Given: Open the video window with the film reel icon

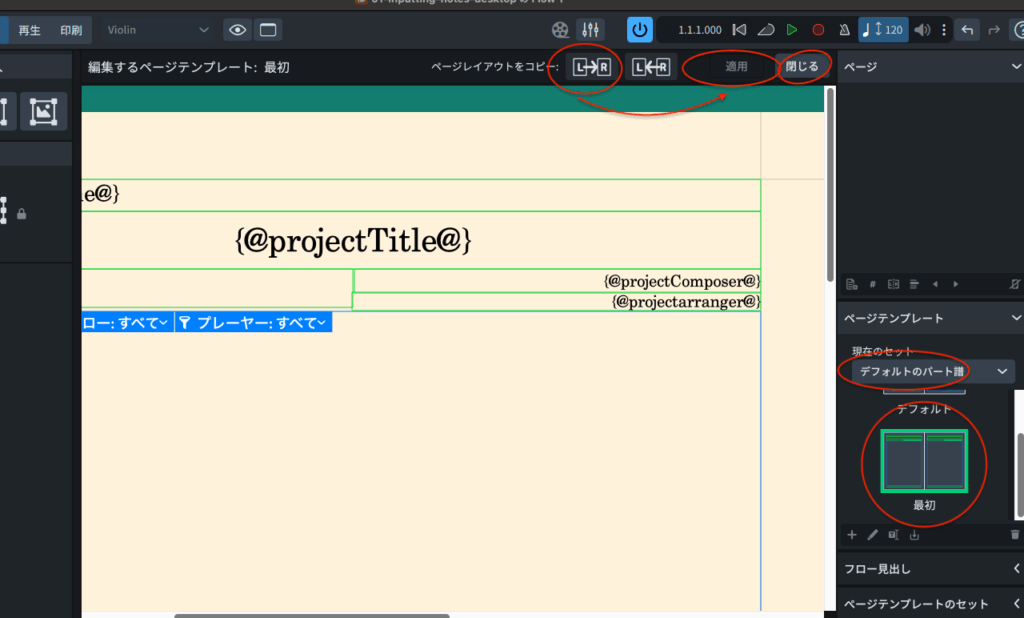Looking at the screenshot, I should 562,30.
